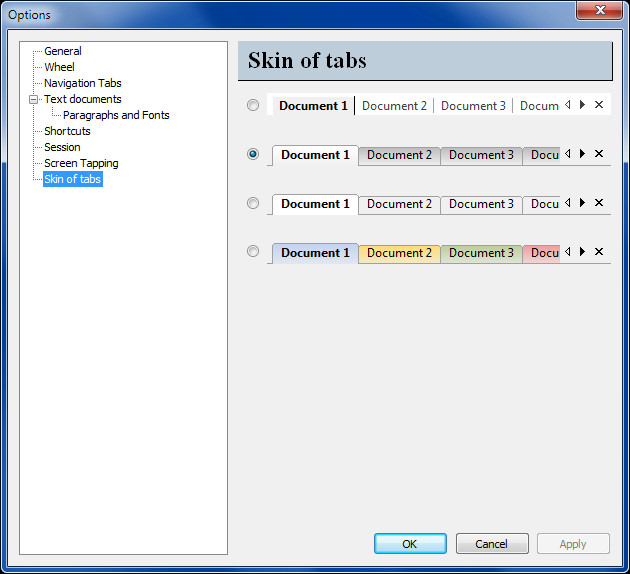Image resolution: width=630 pixels, height=574 pixels.
Task: Open General options in tree
Action: point(63,51)
